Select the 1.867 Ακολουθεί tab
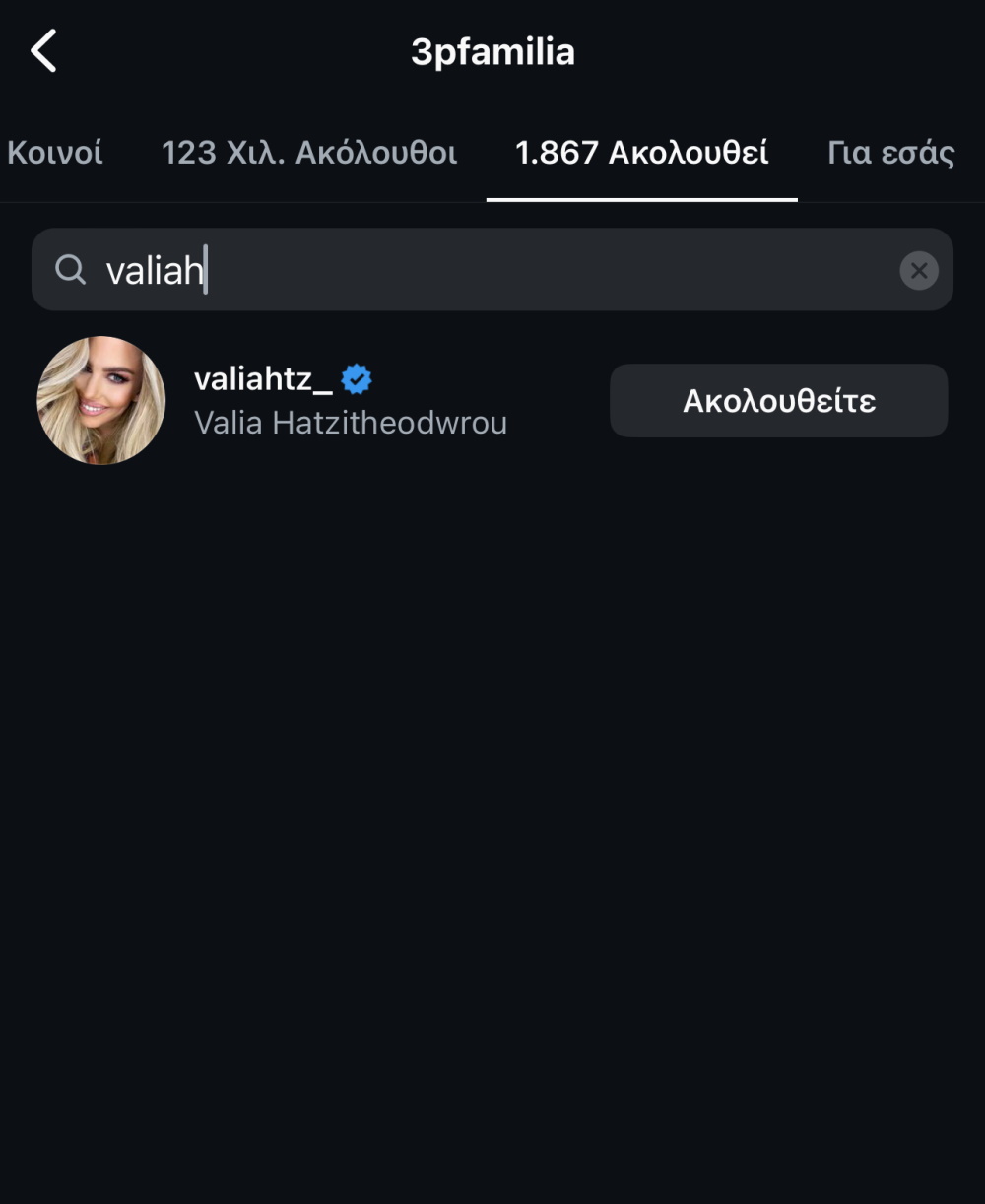The image size is (985, 1204). coord(641,153)
